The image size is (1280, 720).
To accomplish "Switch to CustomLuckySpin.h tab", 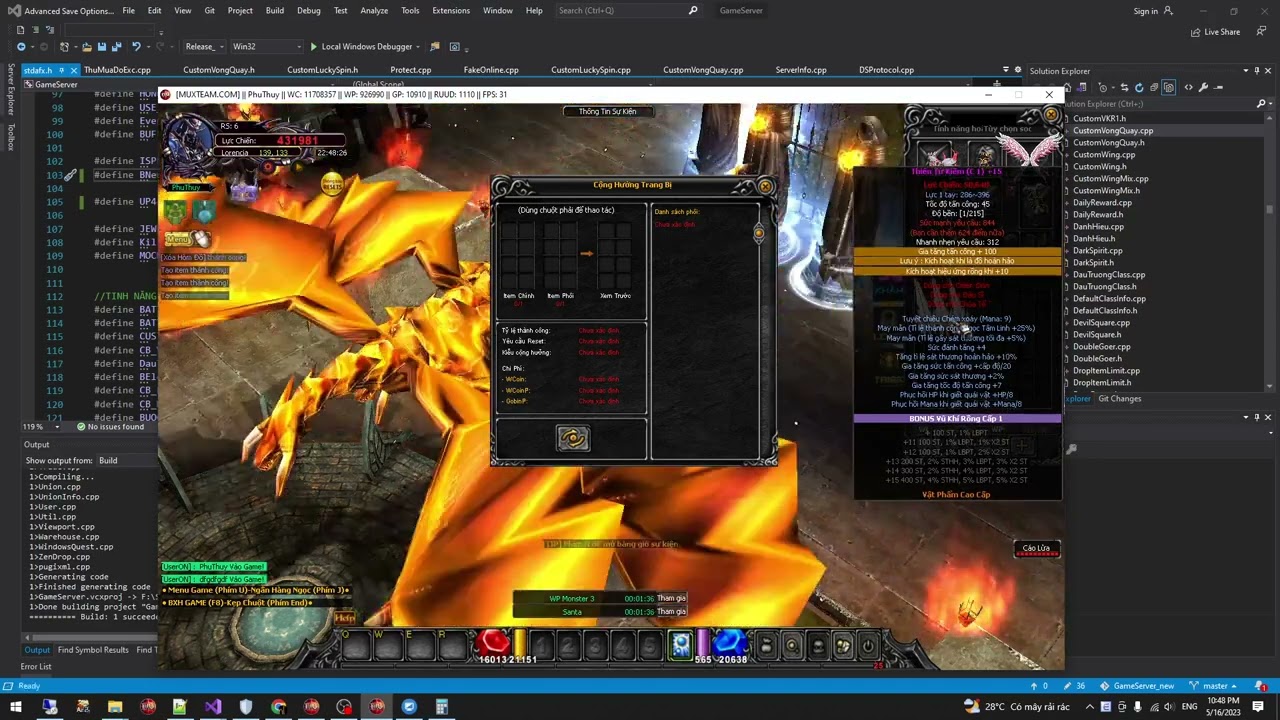I will (x=322, y=70).
